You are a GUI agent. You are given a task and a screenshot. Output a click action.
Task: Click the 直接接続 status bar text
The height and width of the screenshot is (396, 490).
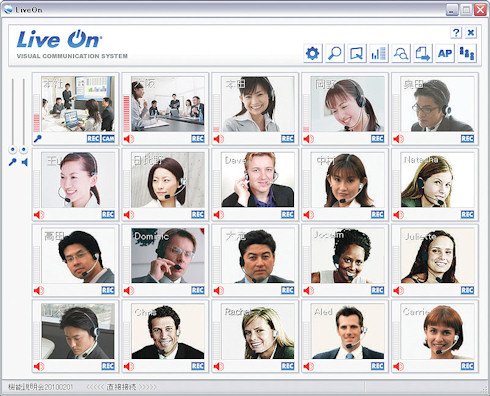122,387
